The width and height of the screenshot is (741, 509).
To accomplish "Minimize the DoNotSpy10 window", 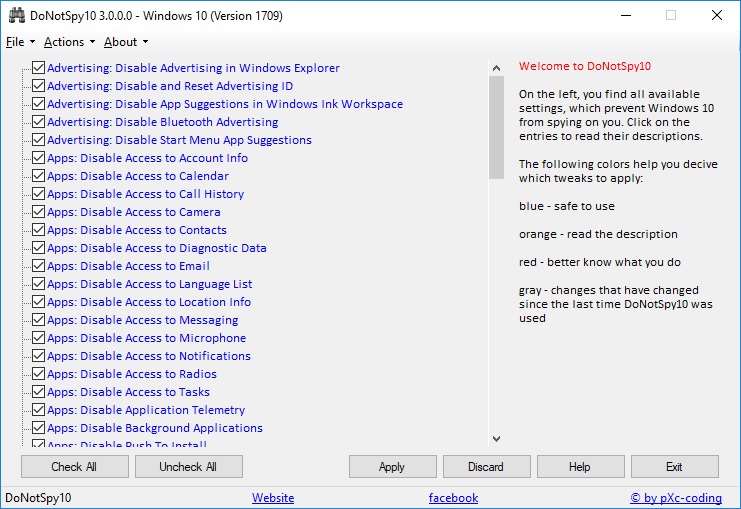I will (x=626, y=15).
